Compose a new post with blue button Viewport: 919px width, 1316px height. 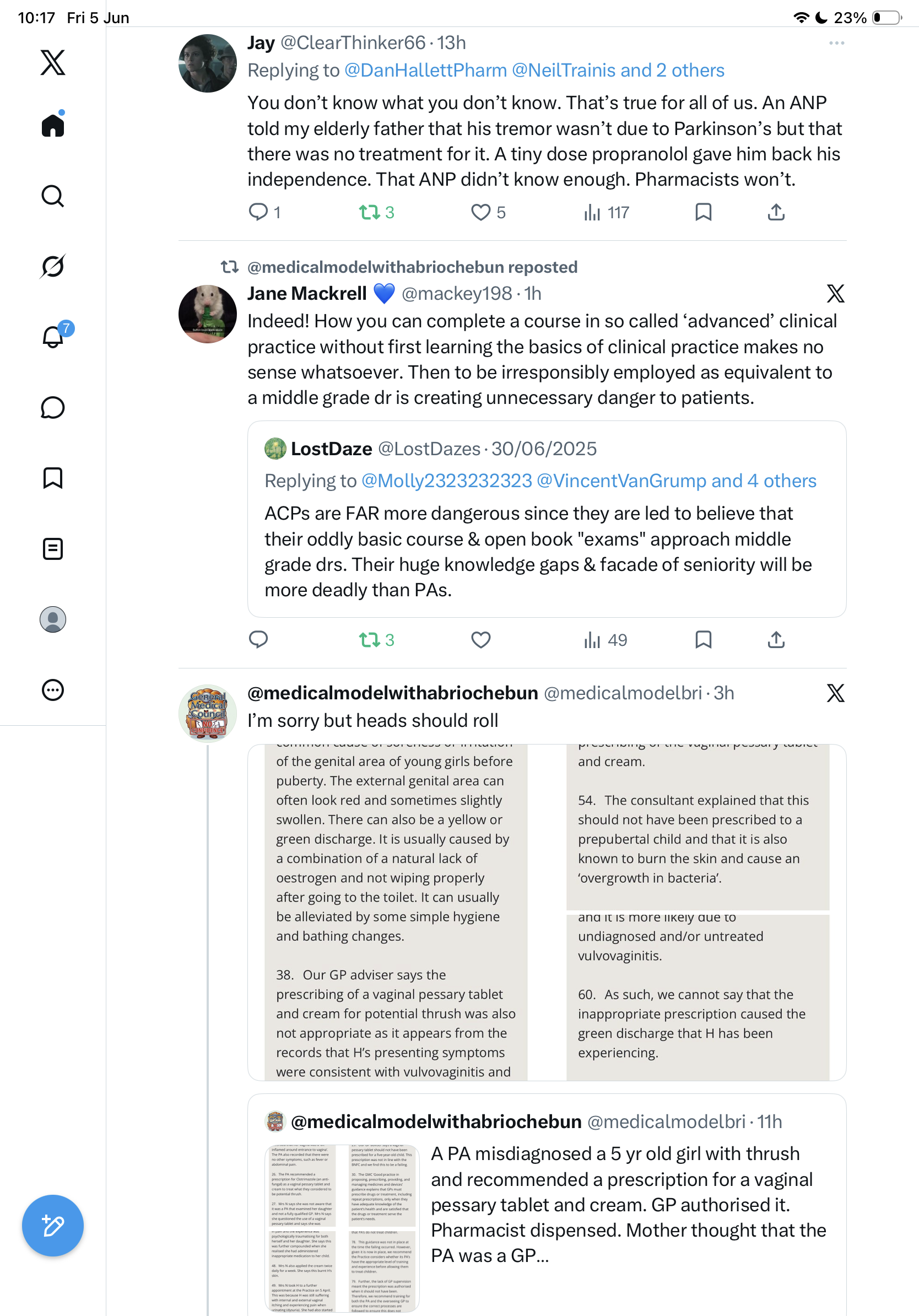[x=53, y=1226]
